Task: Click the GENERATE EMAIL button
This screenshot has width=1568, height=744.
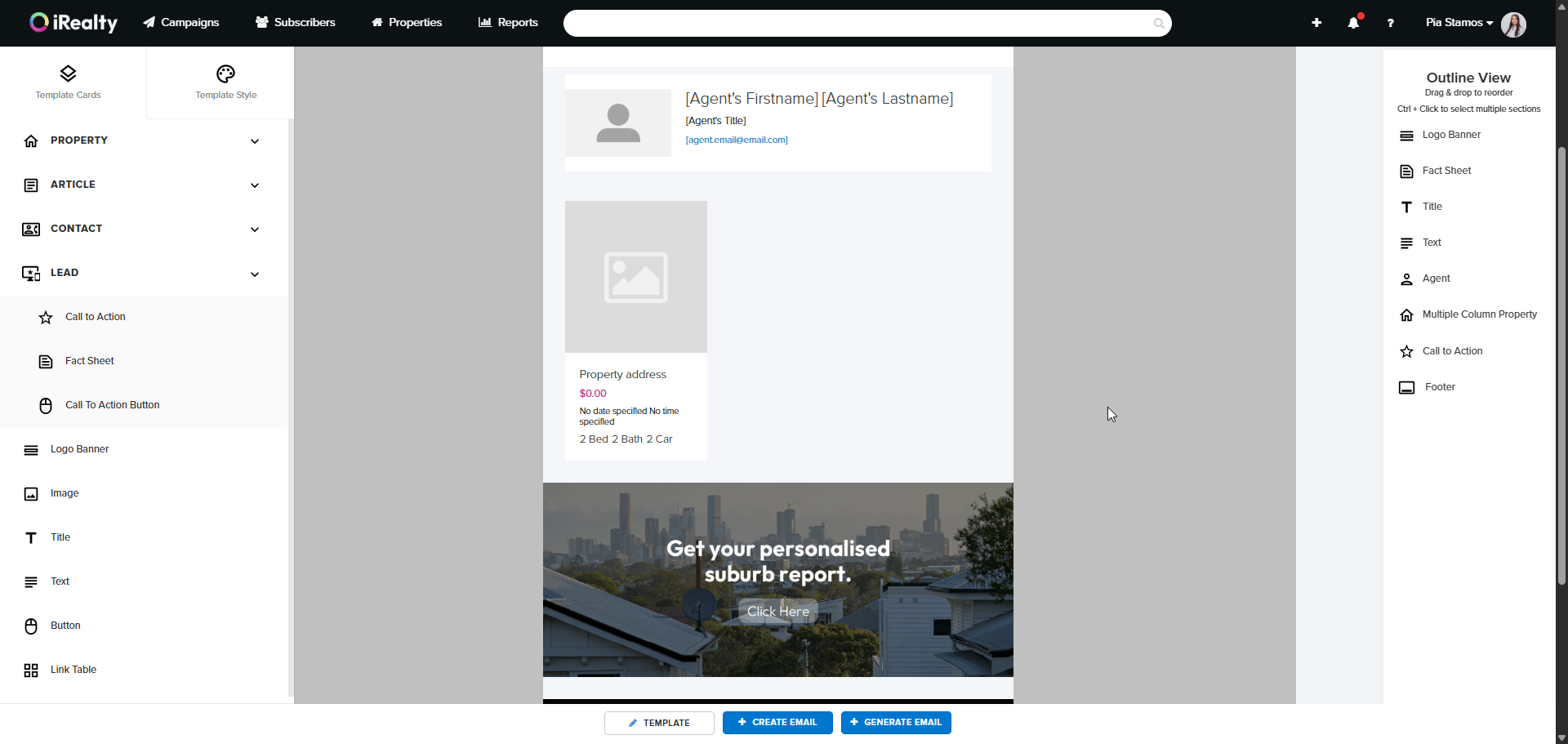Action: [x=895, y=723]
